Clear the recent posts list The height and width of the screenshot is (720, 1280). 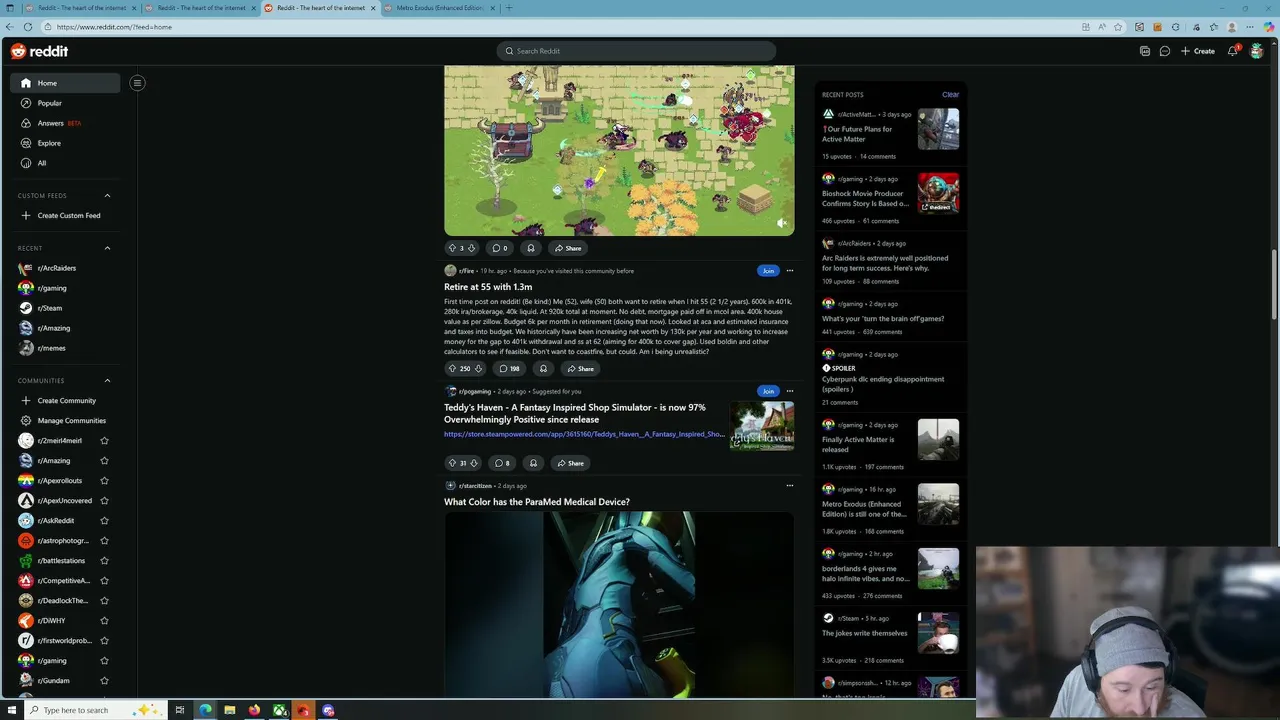point(950,95)
